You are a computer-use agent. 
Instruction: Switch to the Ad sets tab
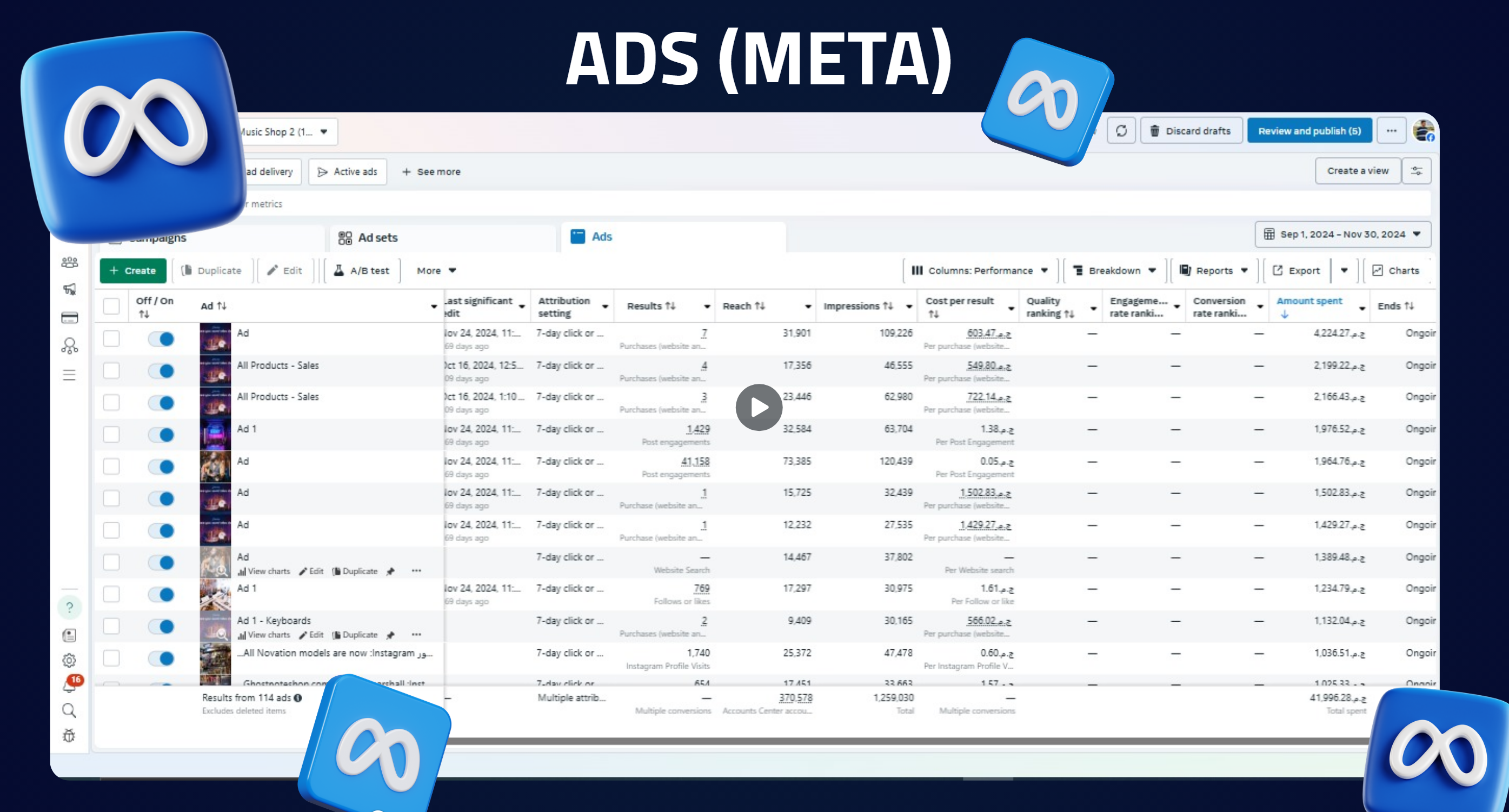coord(378,237)
